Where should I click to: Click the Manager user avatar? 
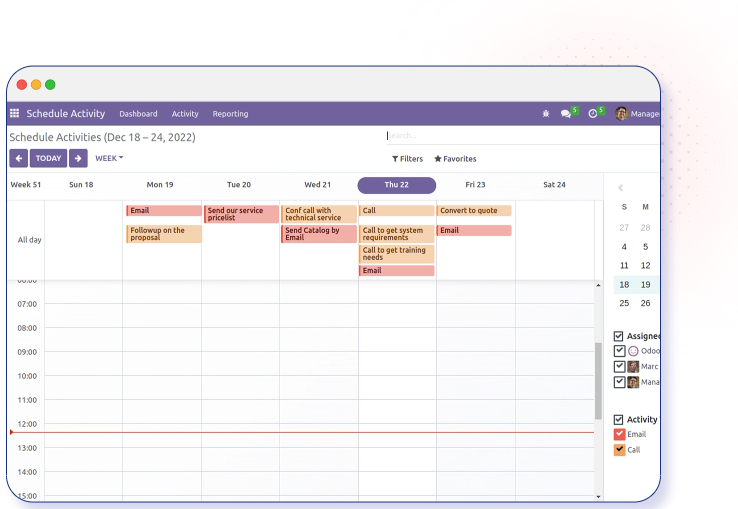pos(621,114)
